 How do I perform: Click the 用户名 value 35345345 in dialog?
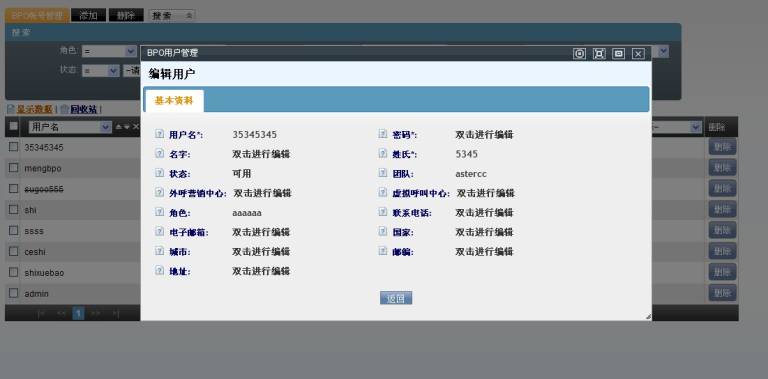pyautogui.click(x=255, y=135)
